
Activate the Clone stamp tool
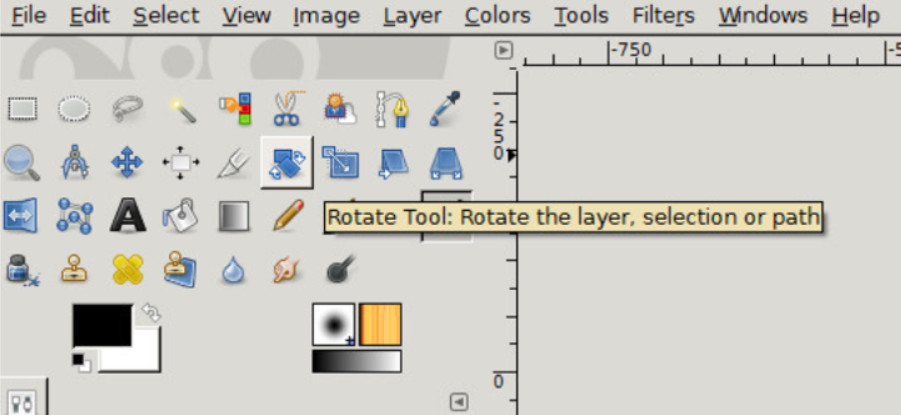click(74, 269)
